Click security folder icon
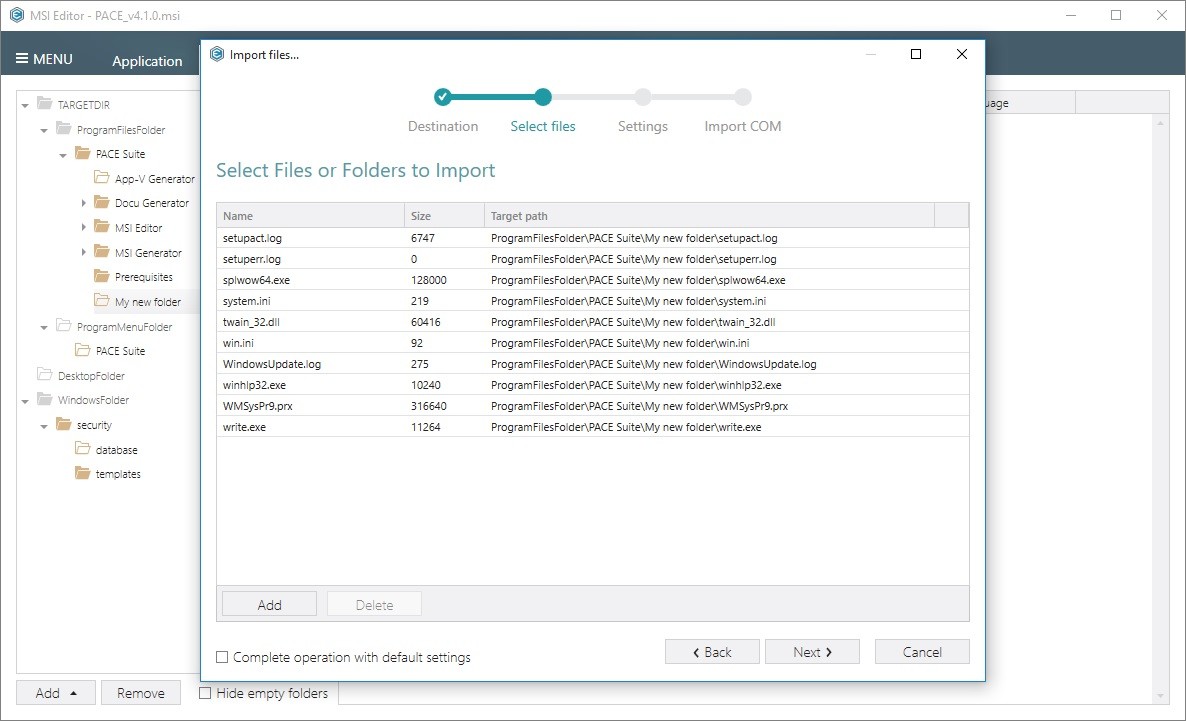 [64, 424]
